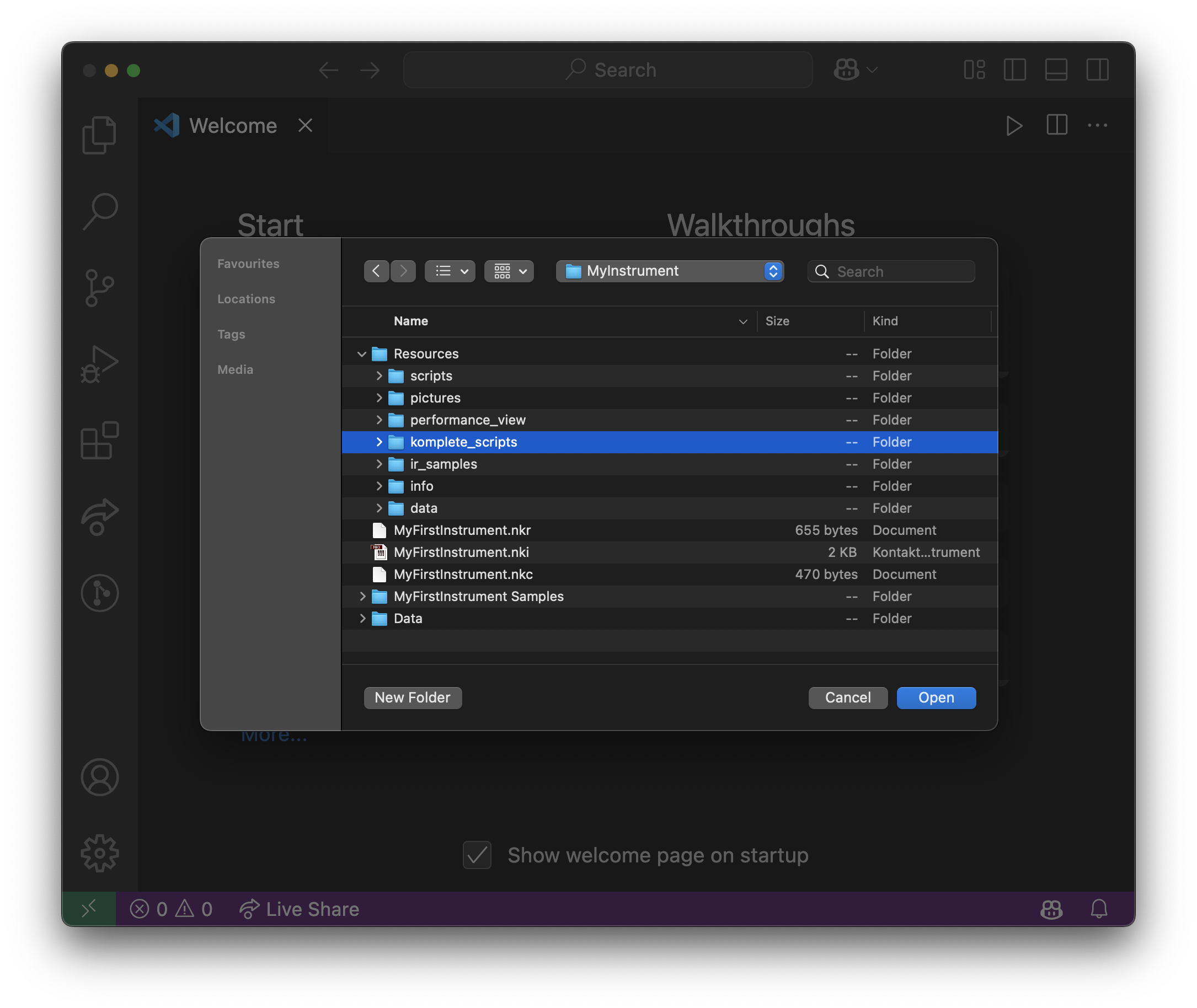Open the Extensions view
This screenshot has width=1197, height=1008.
(x=99, y=440)
